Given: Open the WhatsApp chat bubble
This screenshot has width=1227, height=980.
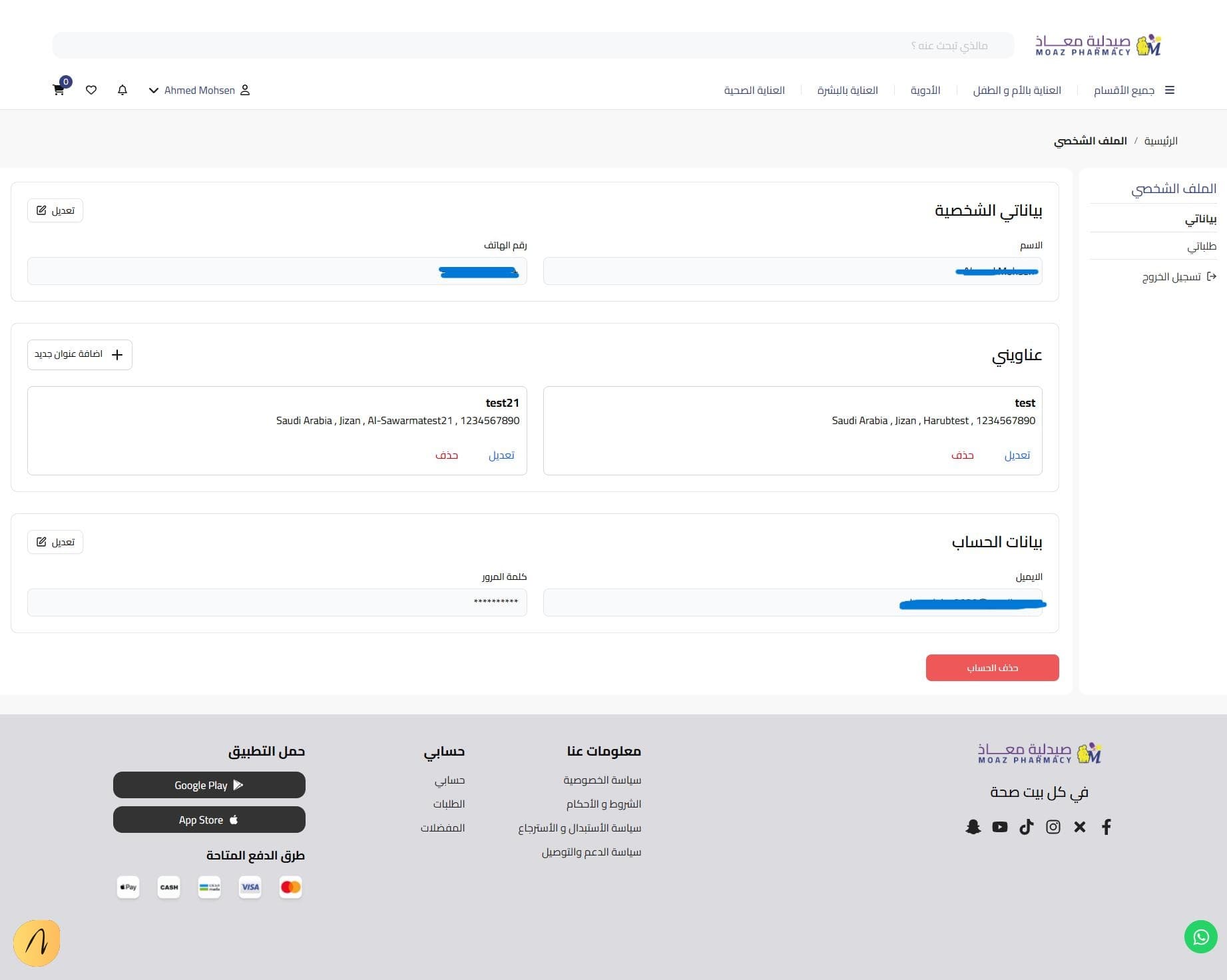Looking at the screenshot, I should (x=1200, y=937).
